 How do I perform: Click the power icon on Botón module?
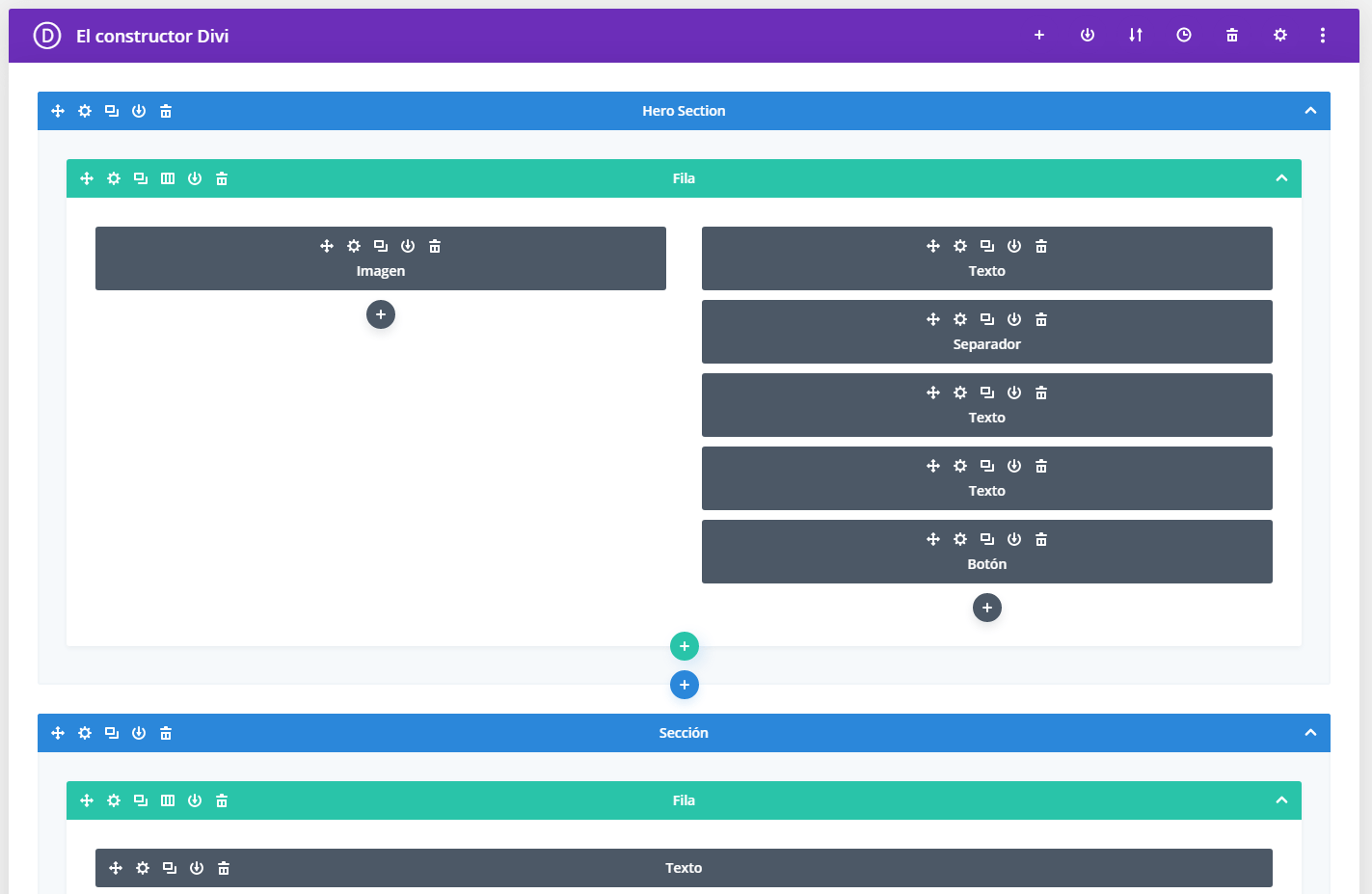(x=1014, y=539)
